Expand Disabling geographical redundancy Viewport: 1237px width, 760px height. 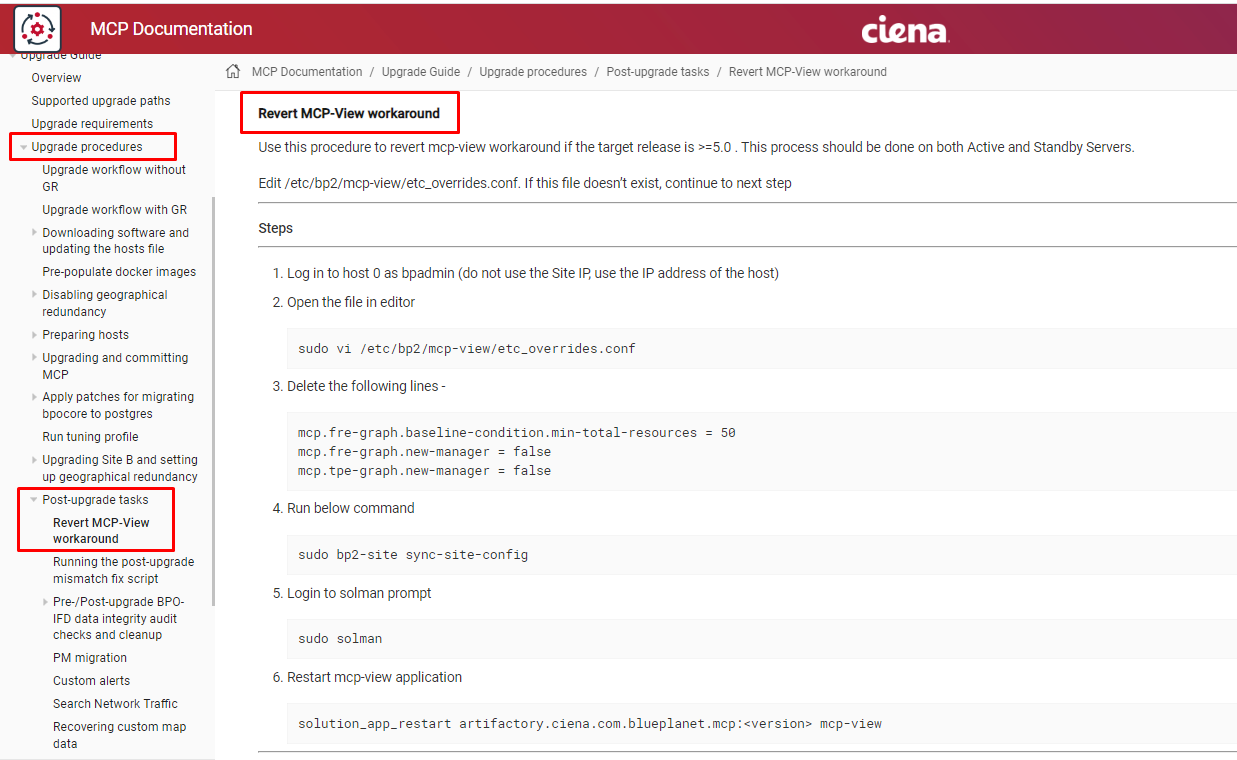point(33,294)
